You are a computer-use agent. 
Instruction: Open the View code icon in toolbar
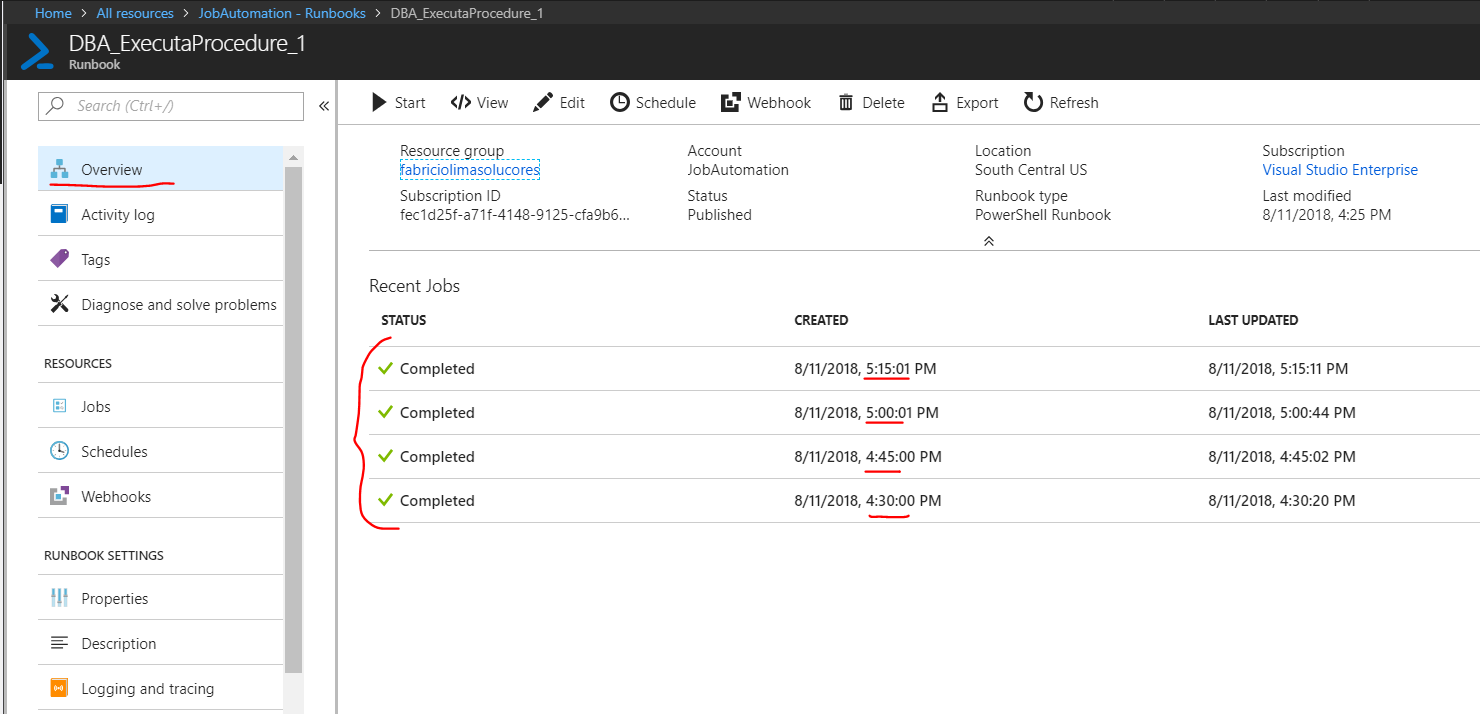461,102
